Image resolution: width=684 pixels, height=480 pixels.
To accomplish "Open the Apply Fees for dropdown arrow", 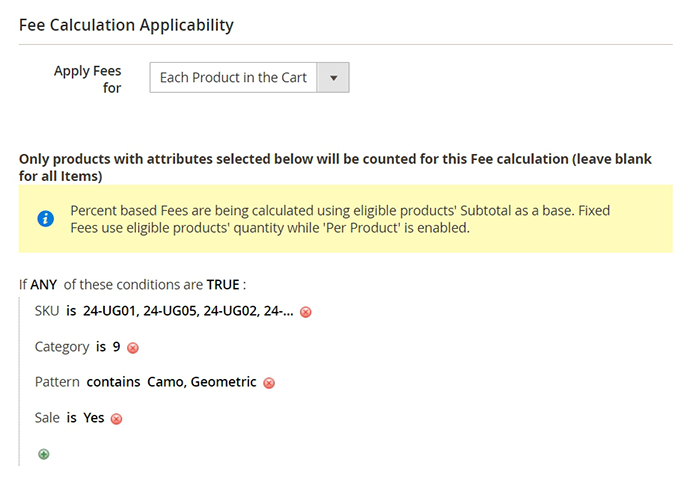I will (333, 77).
